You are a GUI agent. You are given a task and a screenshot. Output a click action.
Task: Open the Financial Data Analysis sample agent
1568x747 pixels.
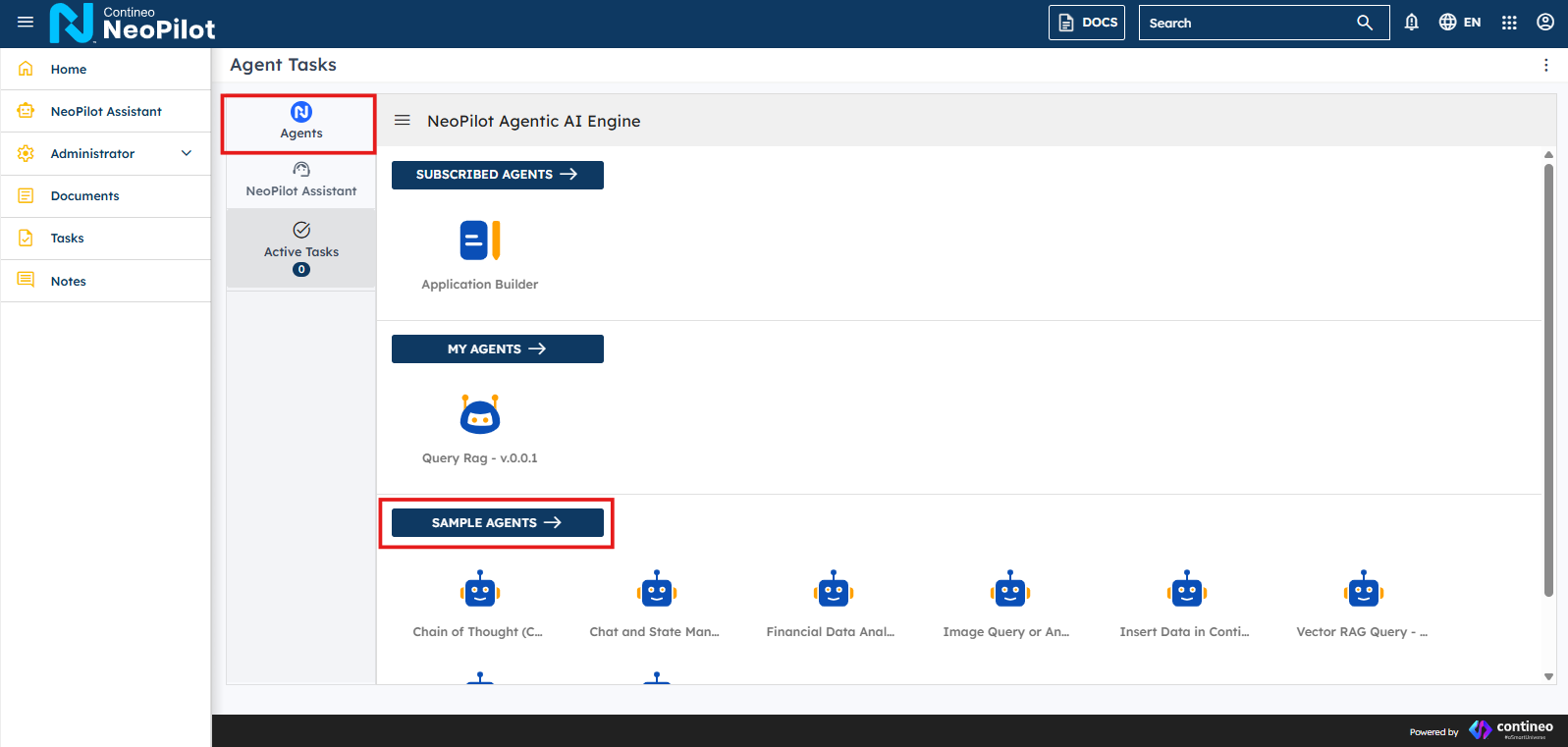tap(833, 592)
